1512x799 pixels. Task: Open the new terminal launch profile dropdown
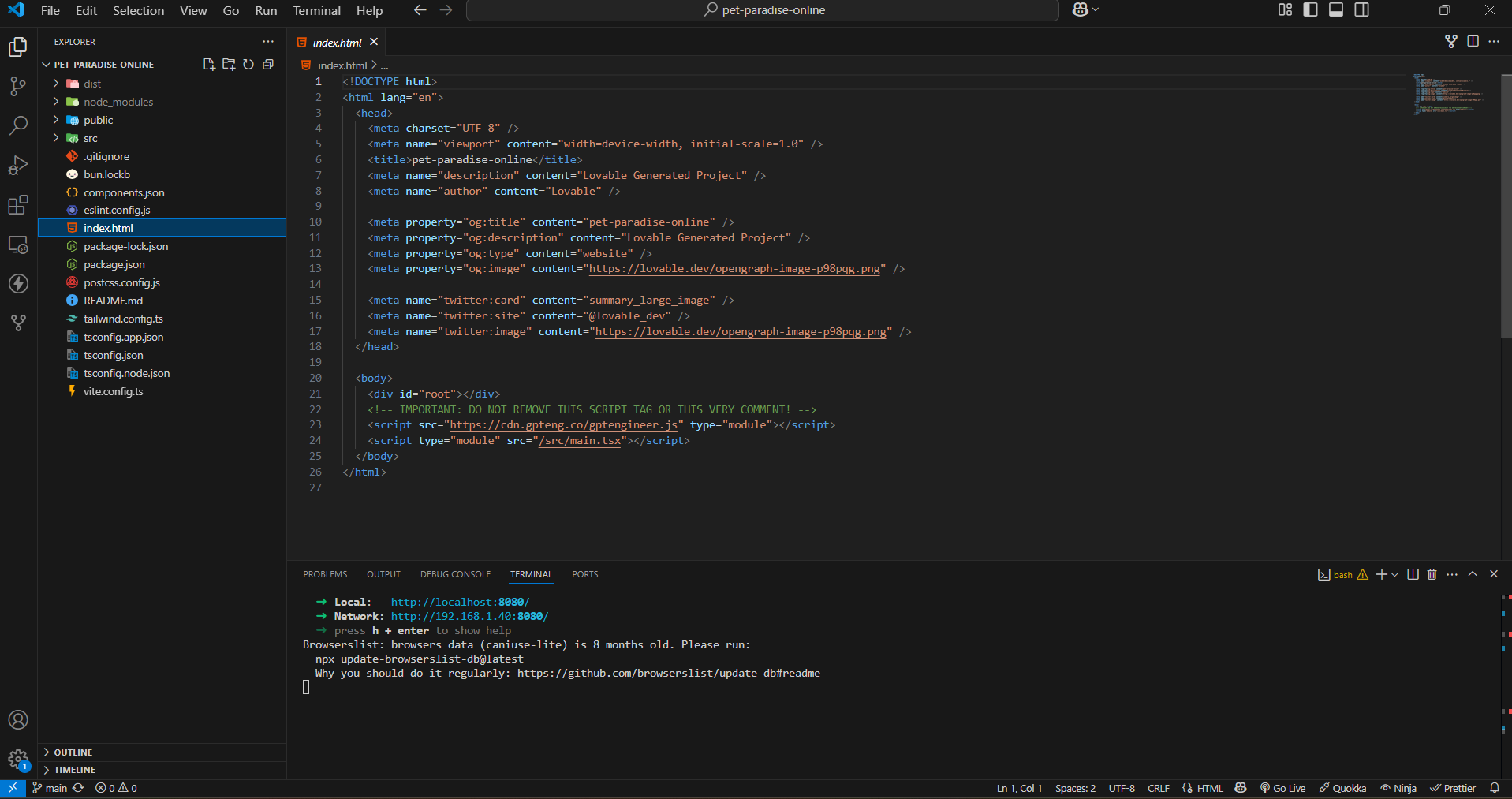pos(1395,575)
